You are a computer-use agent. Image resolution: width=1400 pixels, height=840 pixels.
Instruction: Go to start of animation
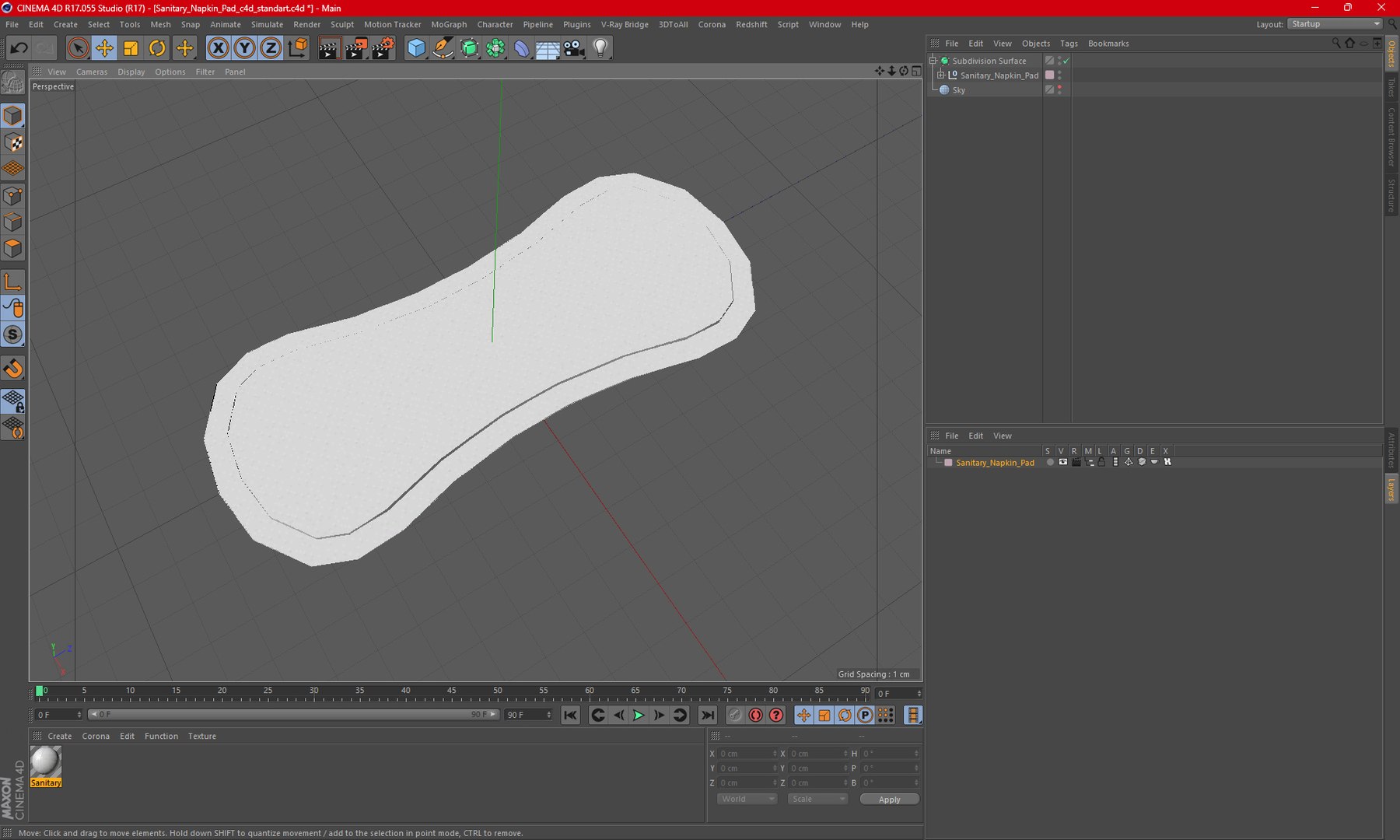(570, 715)
